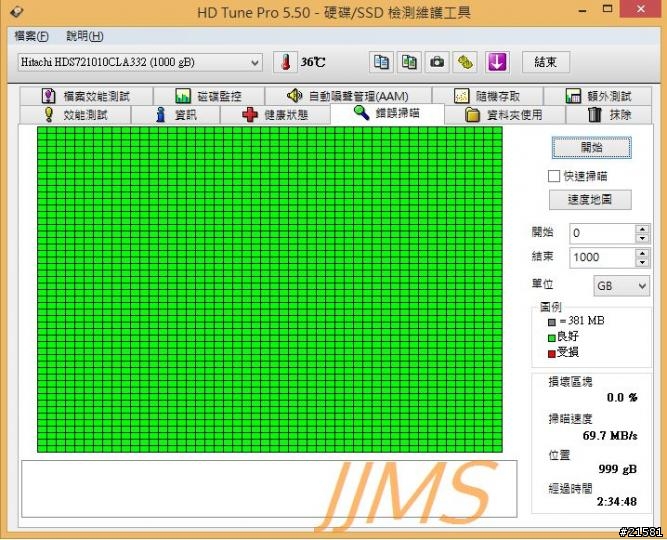The height and width of the screenshot is (540, 667).
Task: Click the 速度地圖 speed map button
Action: pyautogui.click(x=590, y=200)
